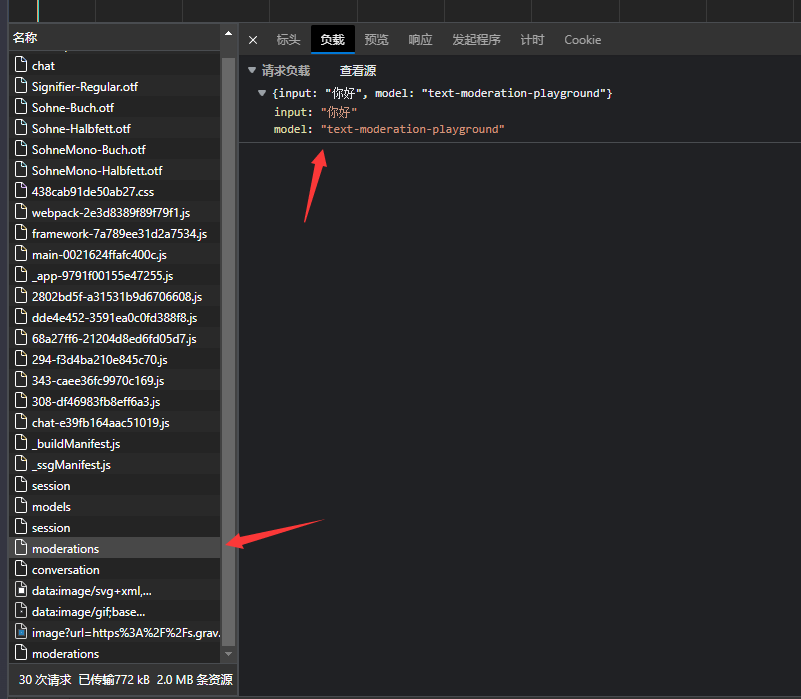Click file icon of 2802bd5f-a31531b9d6706608.js
The image size is (801, 699).
[x=21, y=295]
